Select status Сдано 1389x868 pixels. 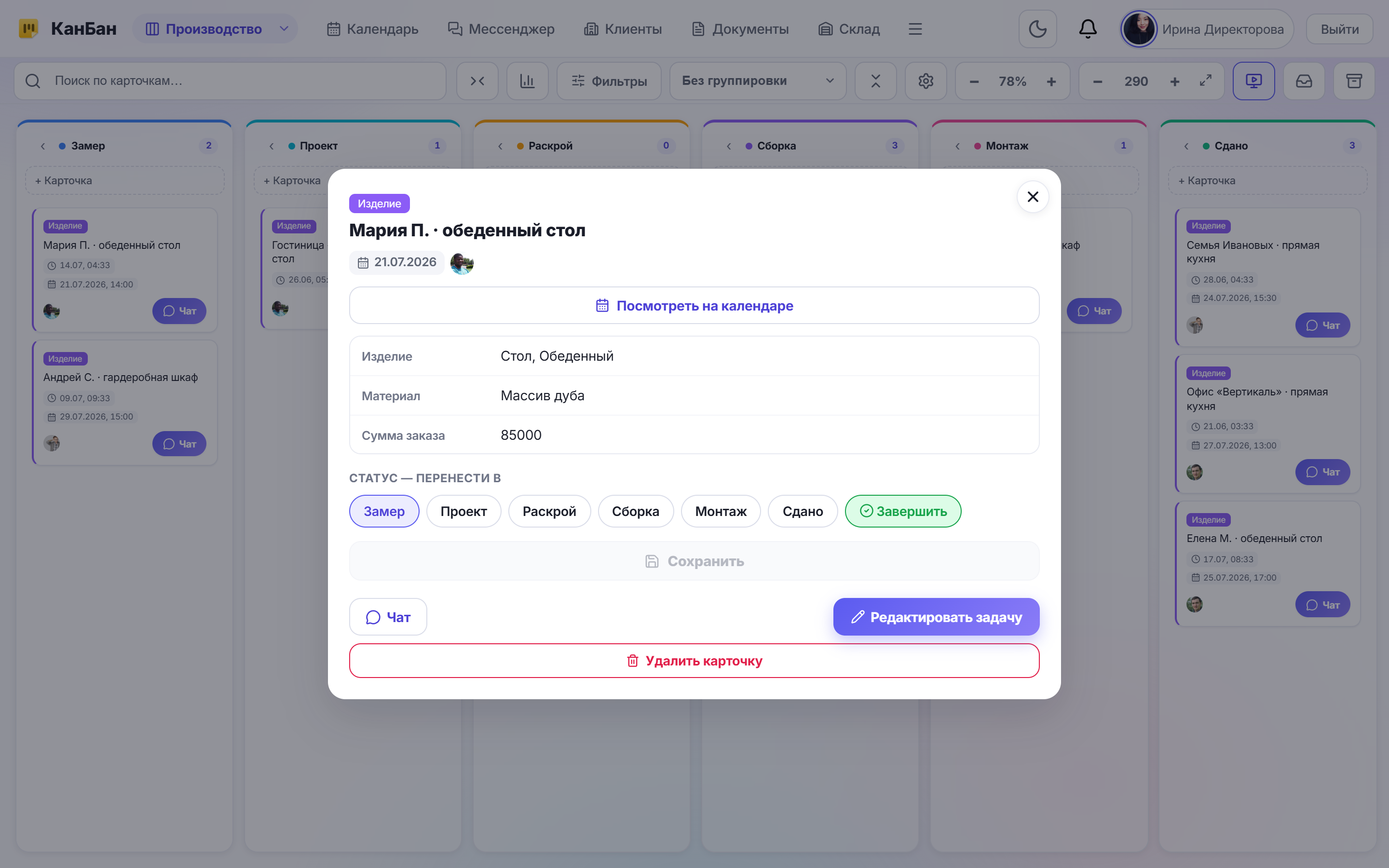[803, 511]
